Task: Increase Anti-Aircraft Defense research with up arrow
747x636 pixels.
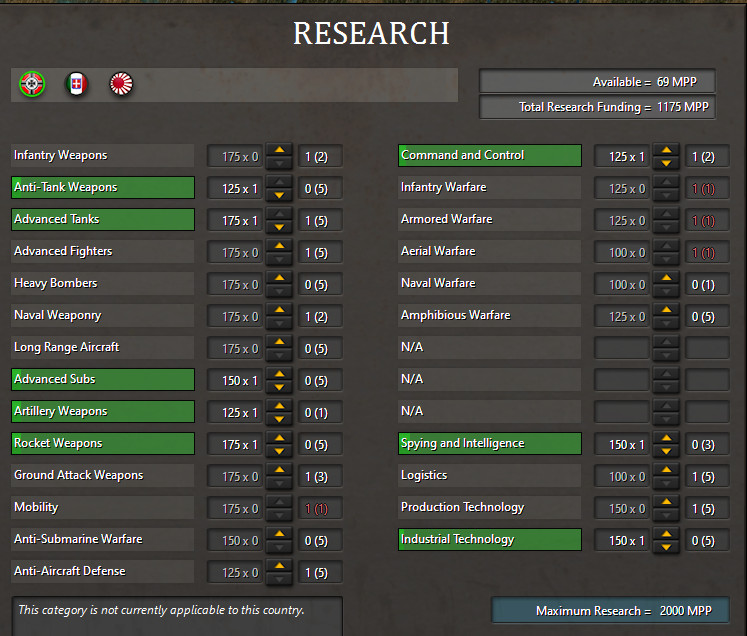Action: 280,565
